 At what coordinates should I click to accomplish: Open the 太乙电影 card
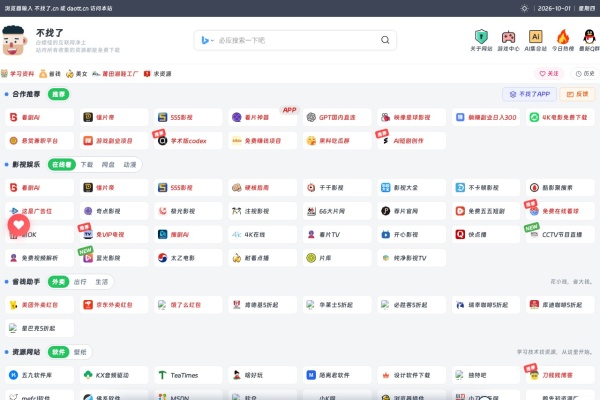pos(188,258)
